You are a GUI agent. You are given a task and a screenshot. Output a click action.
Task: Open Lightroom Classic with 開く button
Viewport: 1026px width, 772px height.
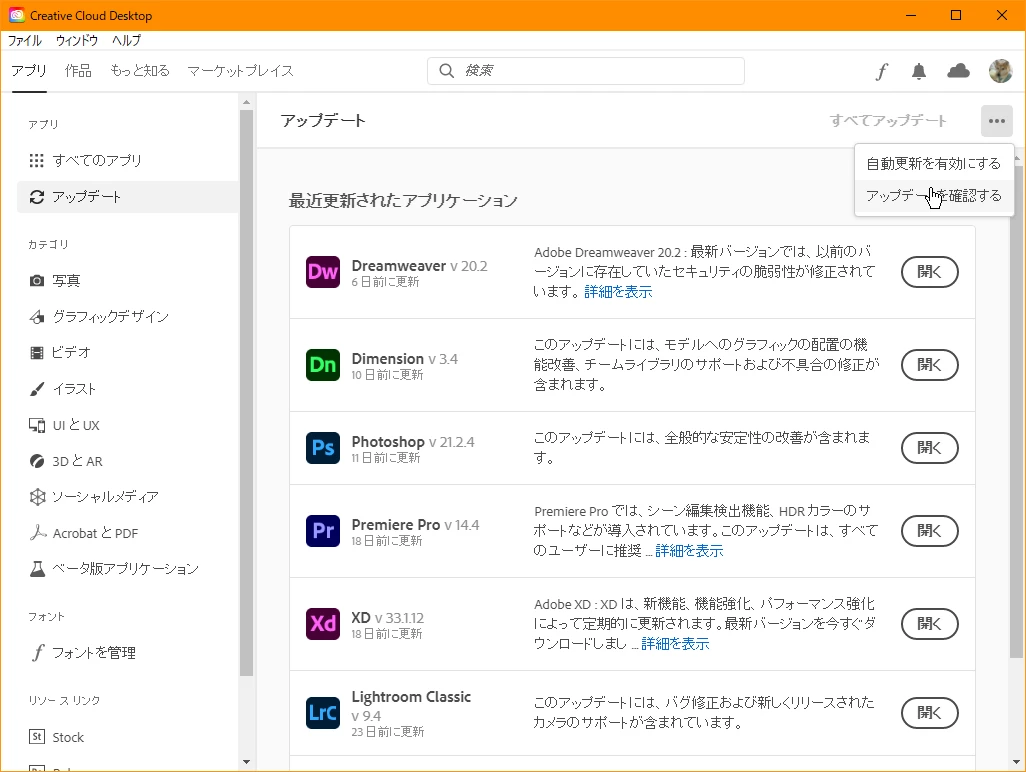pyautogui.click(x=929, y=713)
